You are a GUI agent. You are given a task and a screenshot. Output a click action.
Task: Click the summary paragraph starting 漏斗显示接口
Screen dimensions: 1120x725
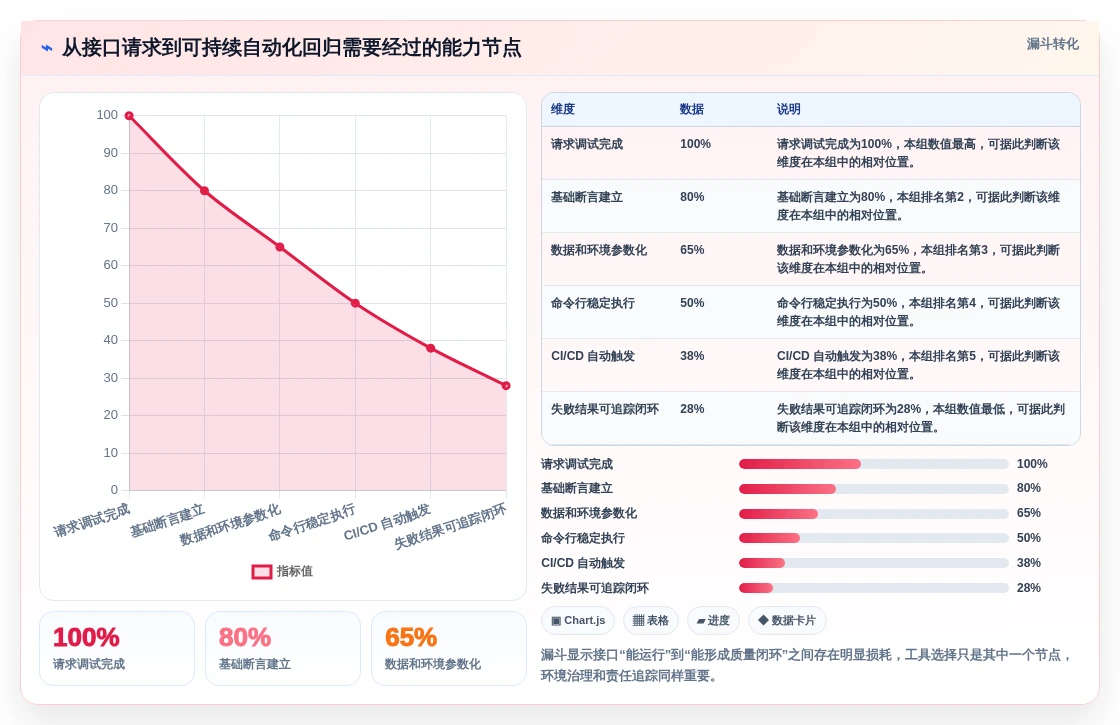[806, 665]
